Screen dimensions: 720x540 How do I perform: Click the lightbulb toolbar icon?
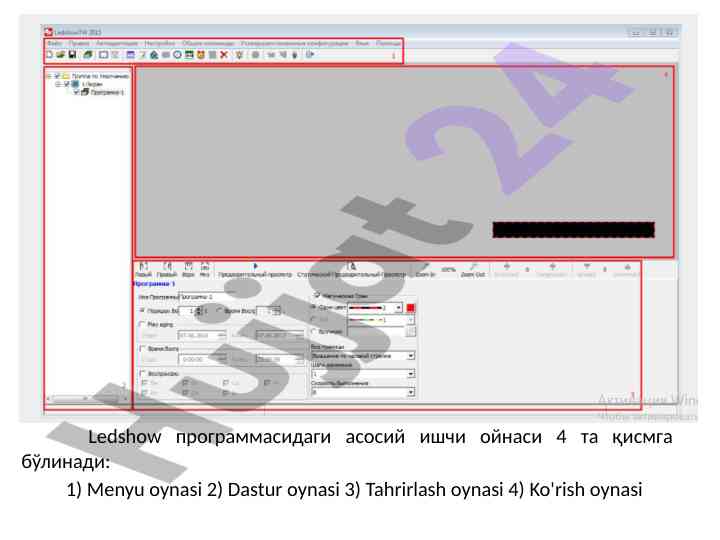pos(239,55)
